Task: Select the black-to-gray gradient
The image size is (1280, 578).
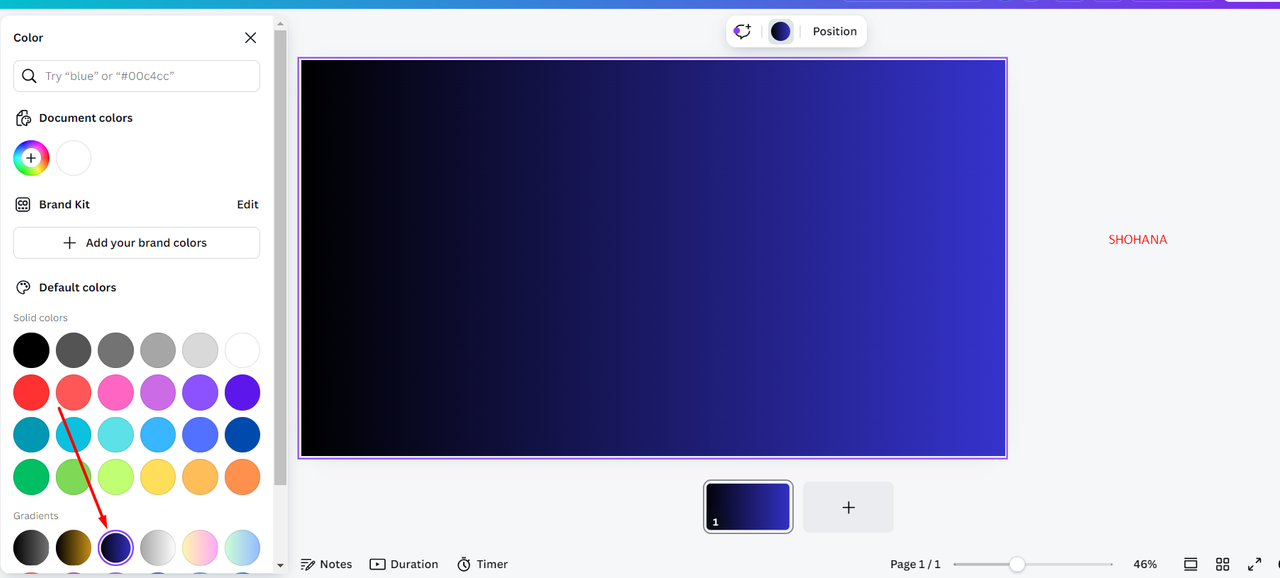Action: coord(31,548)
